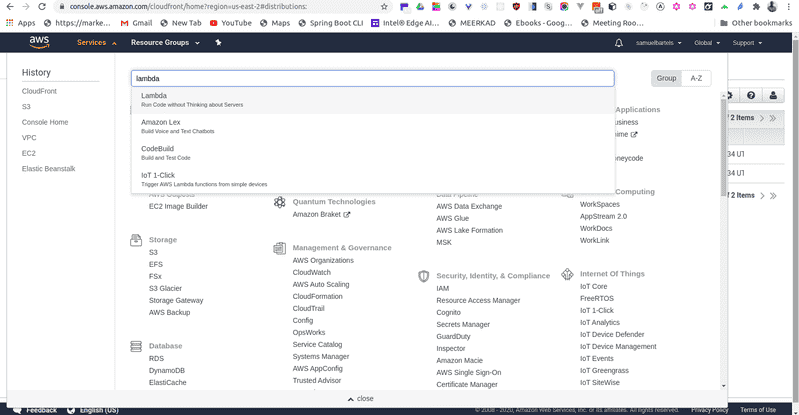Select IoT 1-Click from search suggestions
This screenshot has height=415, width=799.
(x=373, y=179)
